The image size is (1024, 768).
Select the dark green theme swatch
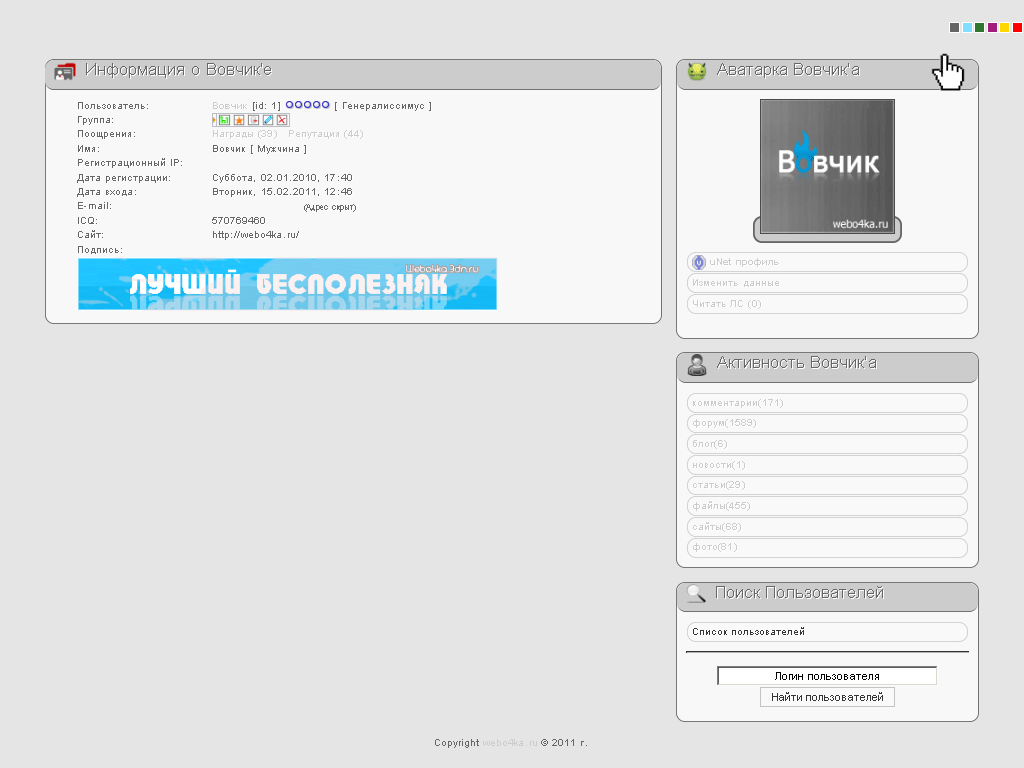[980, 27]
